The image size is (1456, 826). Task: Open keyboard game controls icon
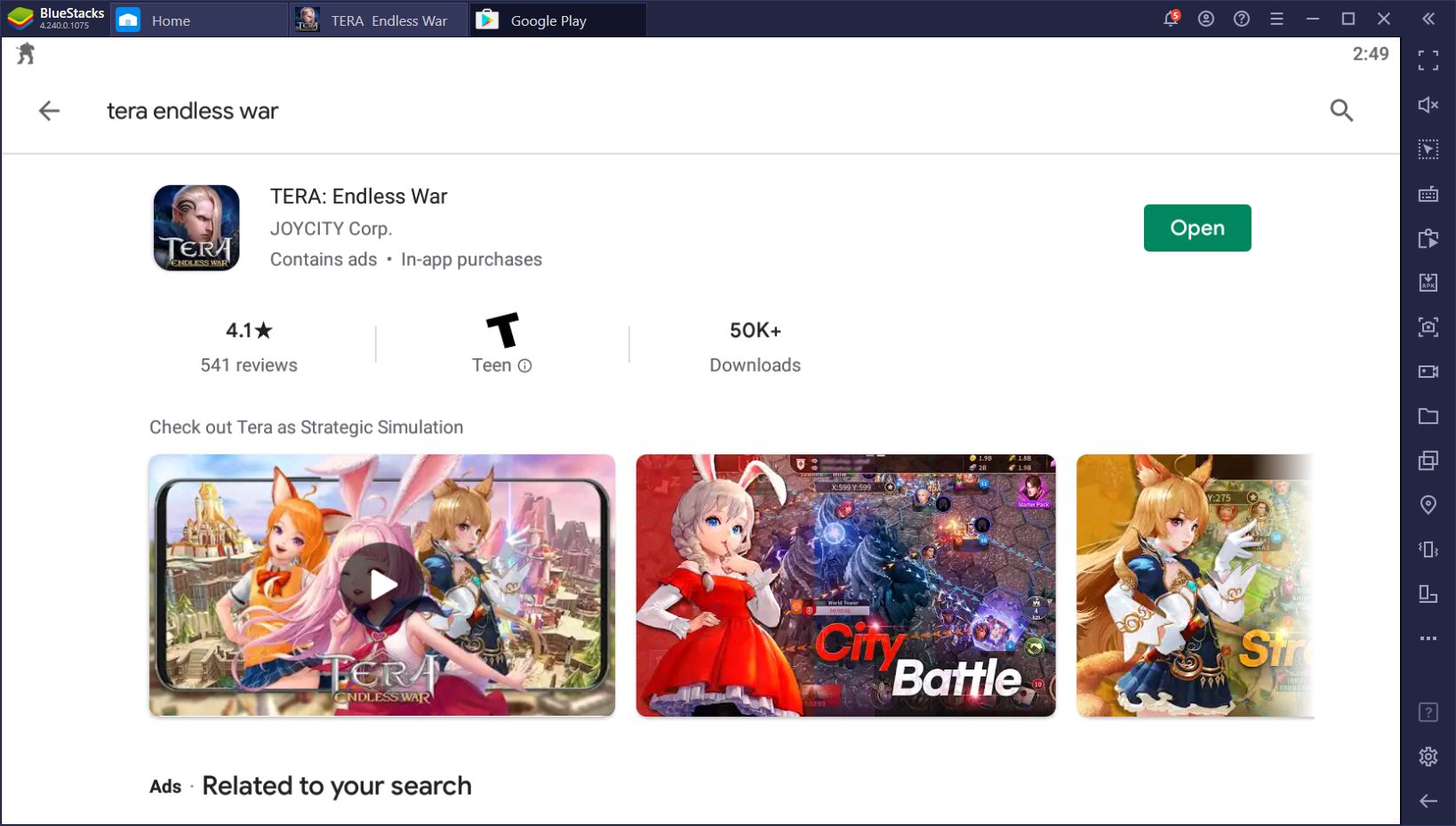coord(1428,194)
